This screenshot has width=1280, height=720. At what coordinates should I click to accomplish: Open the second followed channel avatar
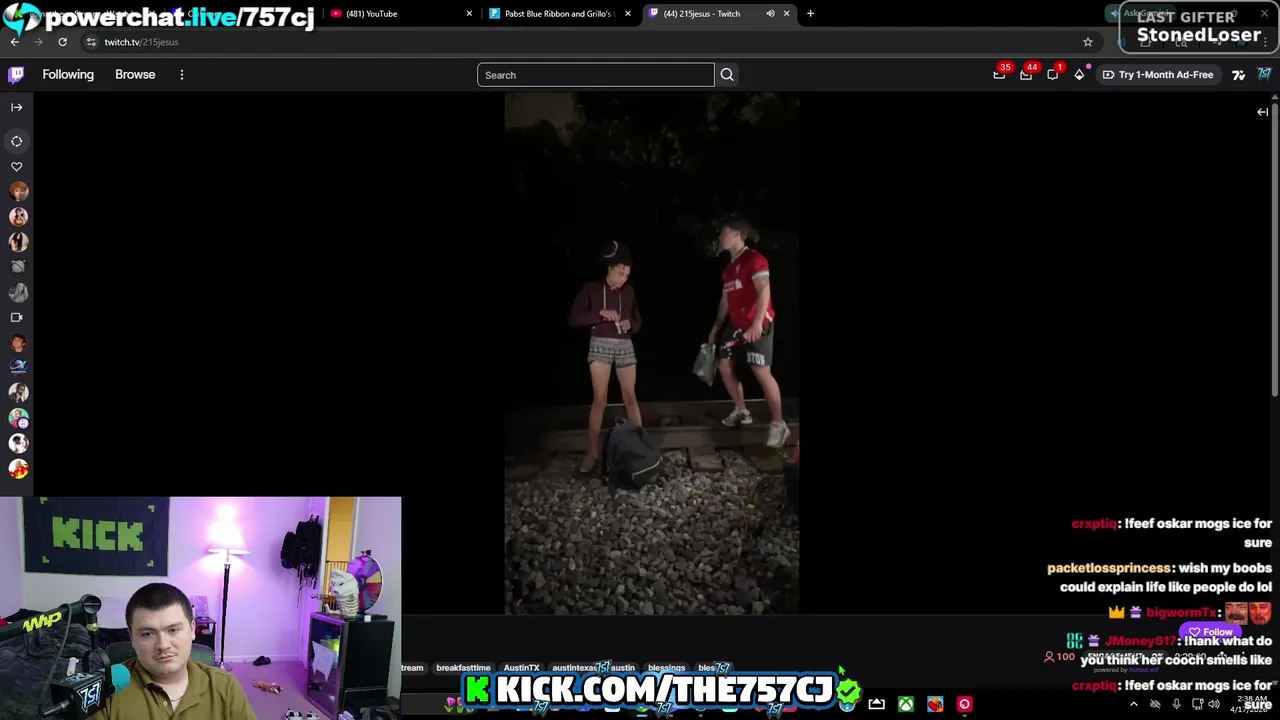tap(18, 217)
